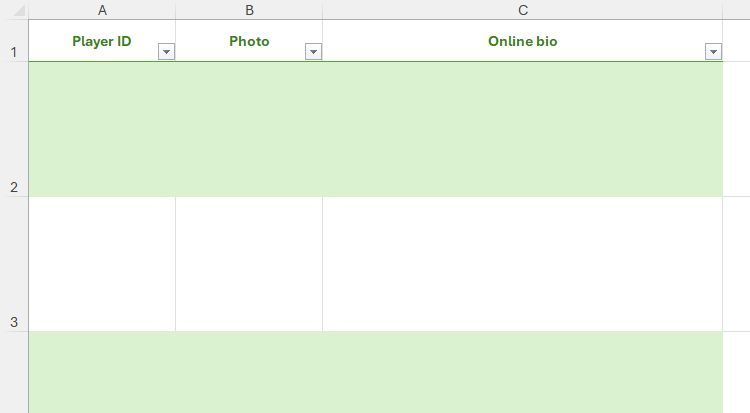Open the Player ID filter dropdown
This screenshot has width=750, height=413.
pos(166,52)
